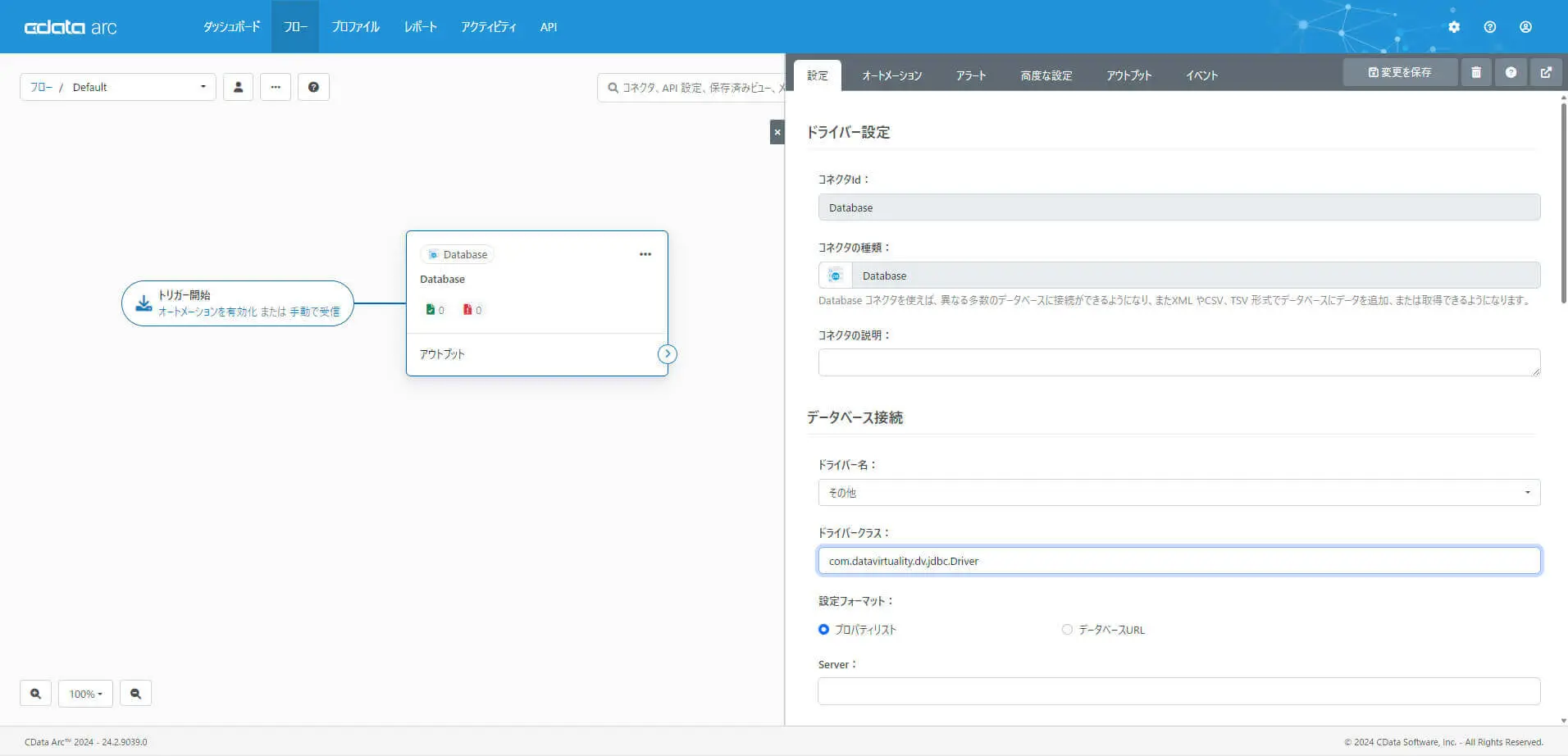Viewport: 1568px width, 756px height.
Task: Open the help icon in top header
Action: point(1490,27)
